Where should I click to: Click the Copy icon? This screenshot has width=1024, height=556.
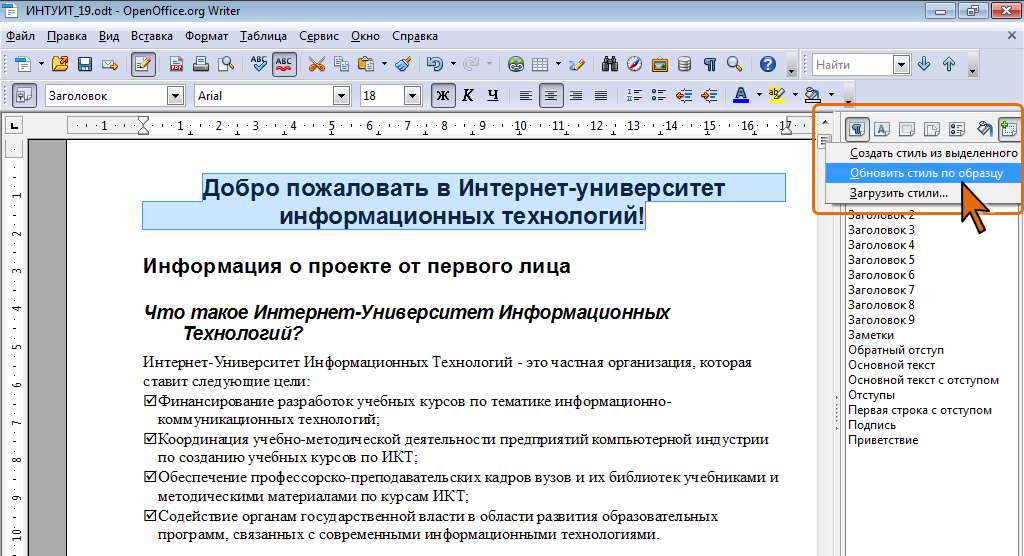pos(342,64)
